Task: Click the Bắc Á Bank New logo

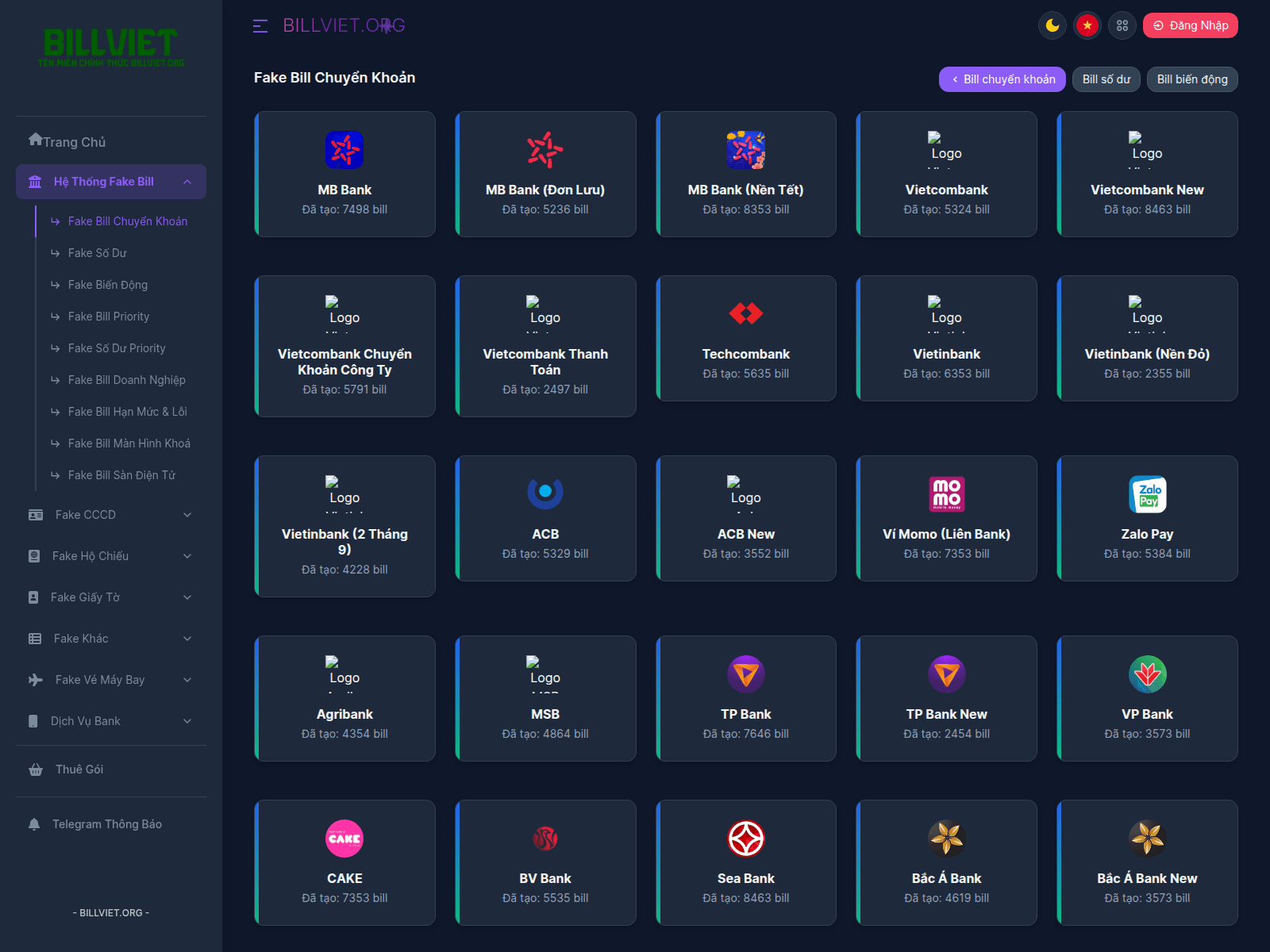Action: [x=1148, y=839]
